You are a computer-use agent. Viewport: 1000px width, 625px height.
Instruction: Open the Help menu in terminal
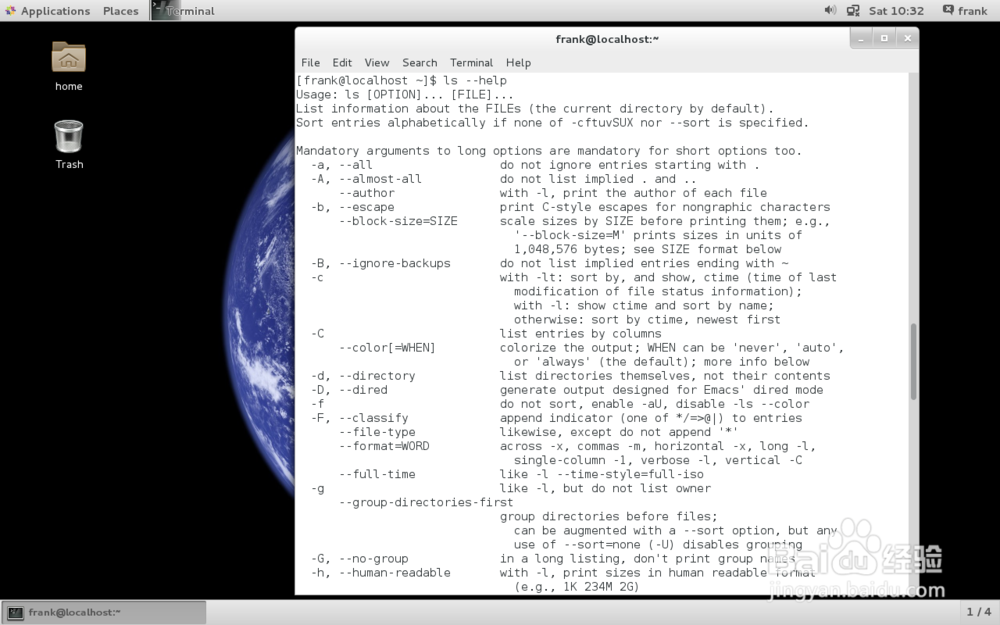(518, 62)
